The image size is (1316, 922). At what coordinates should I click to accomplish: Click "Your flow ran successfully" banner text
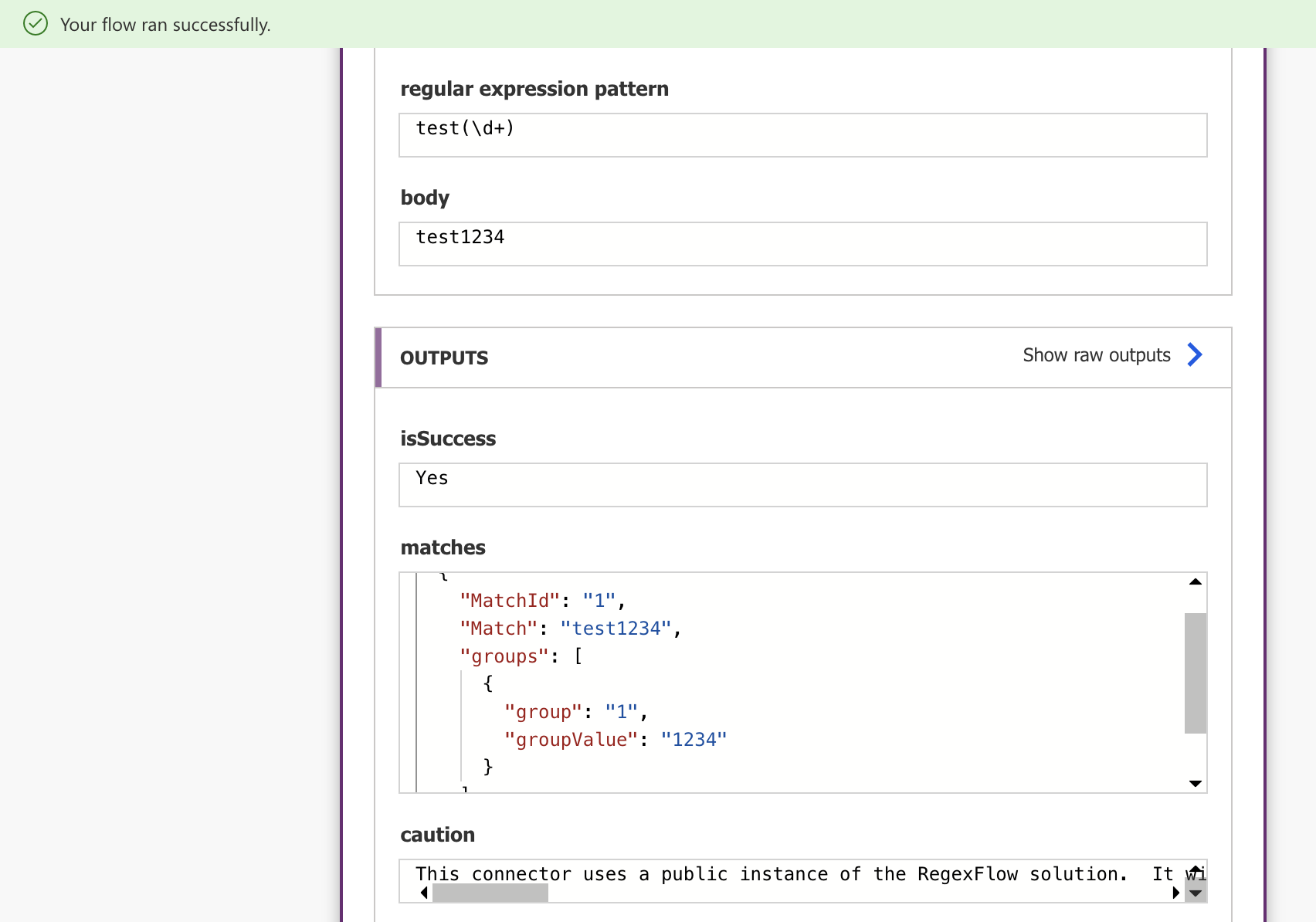[x=165, y=25]
